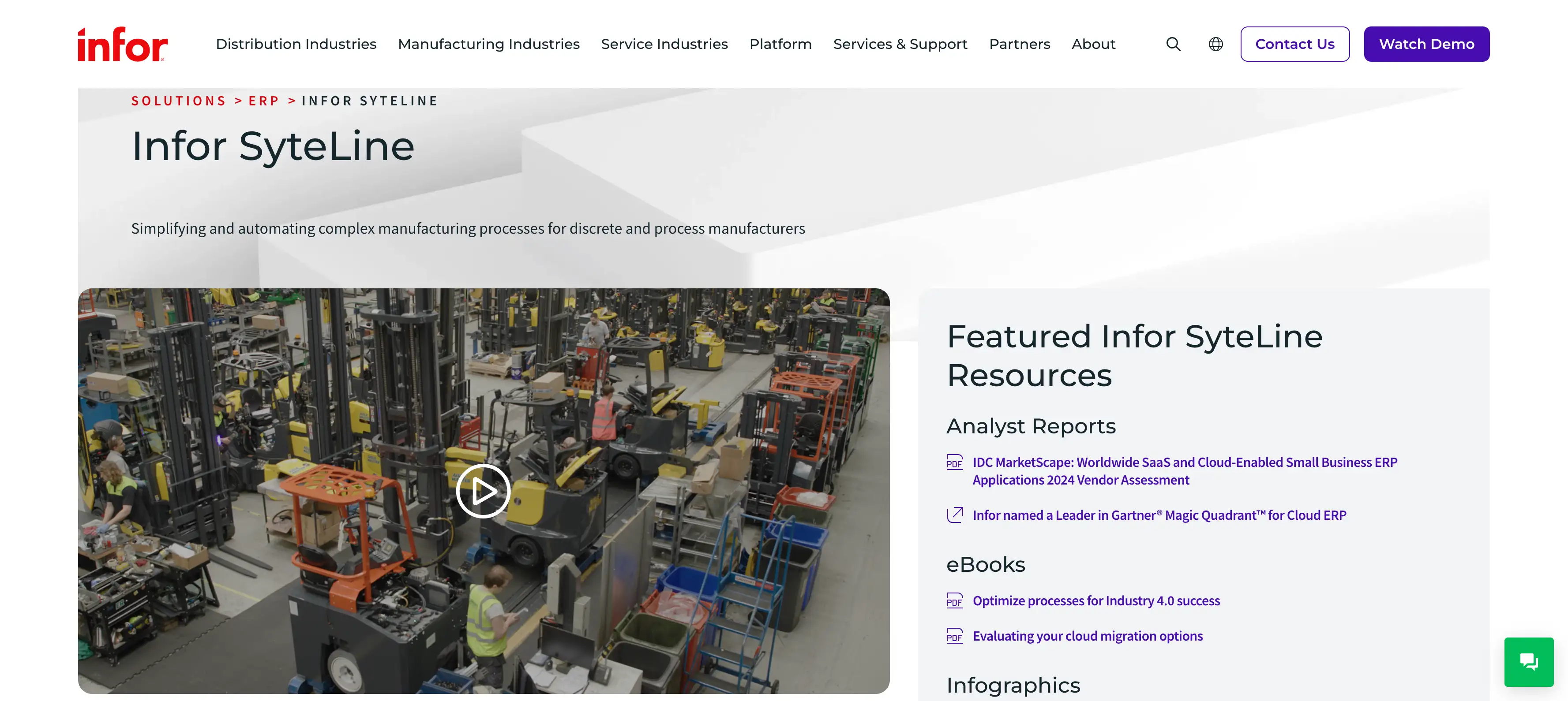Go to Solutions breadcrumb
Screen dimensions: 1568x701
179,101
